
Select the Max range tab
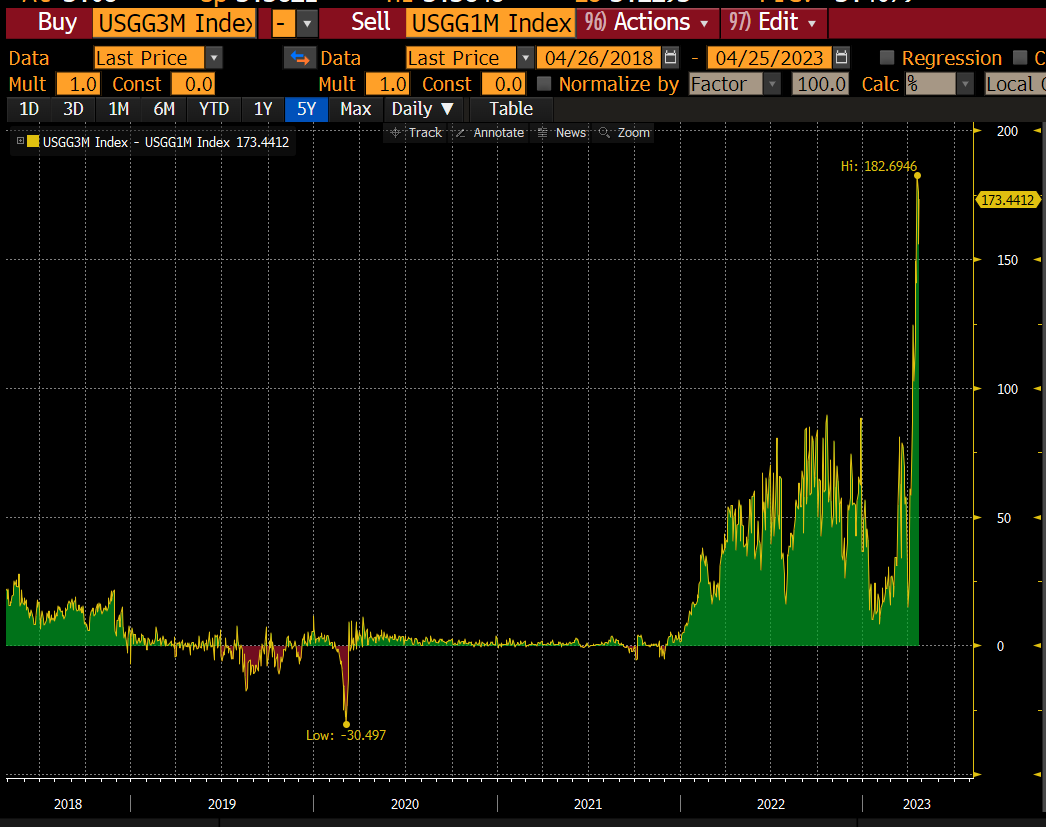355,109
